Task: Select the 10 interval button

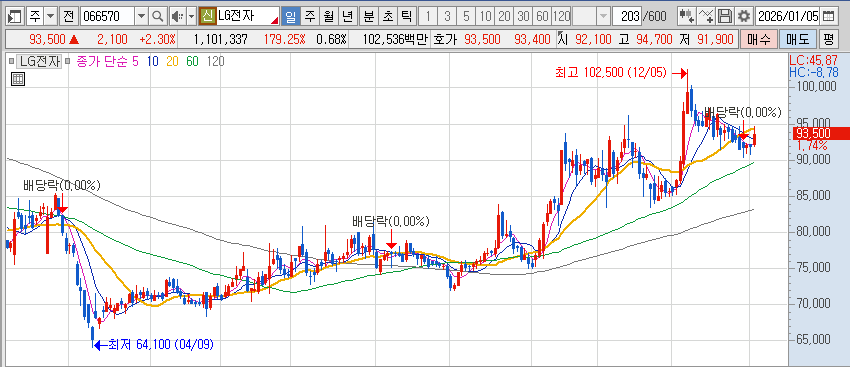Action: [485, 17]
